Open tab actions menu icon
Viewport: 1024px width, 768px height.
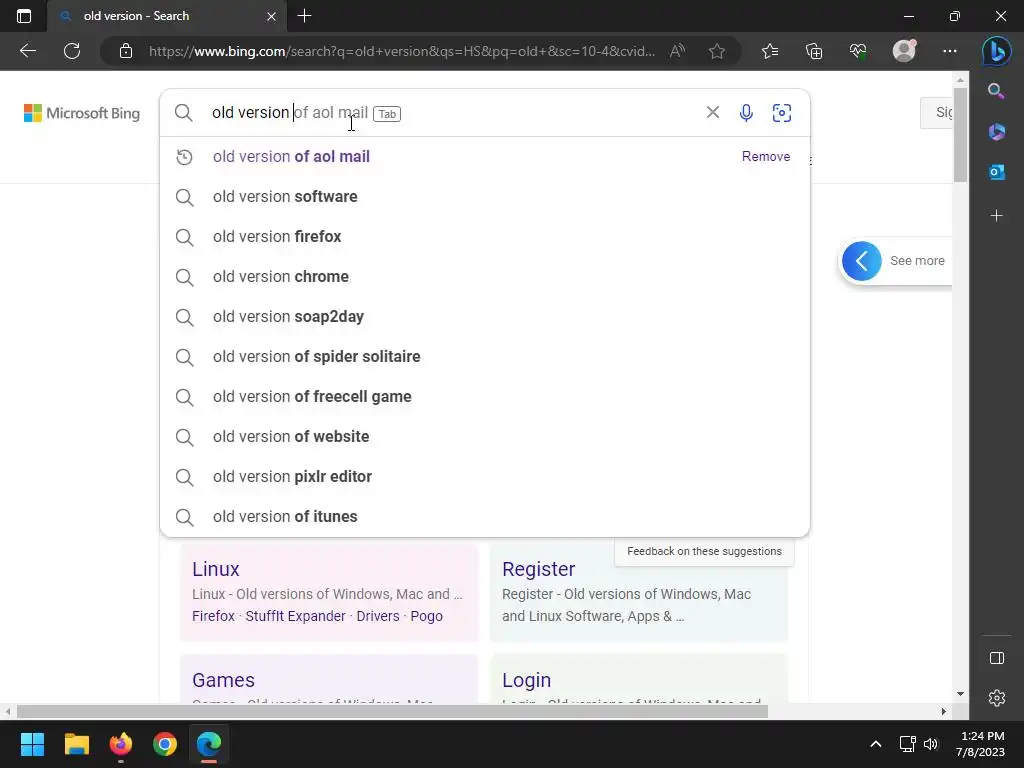tap(24, 16)
